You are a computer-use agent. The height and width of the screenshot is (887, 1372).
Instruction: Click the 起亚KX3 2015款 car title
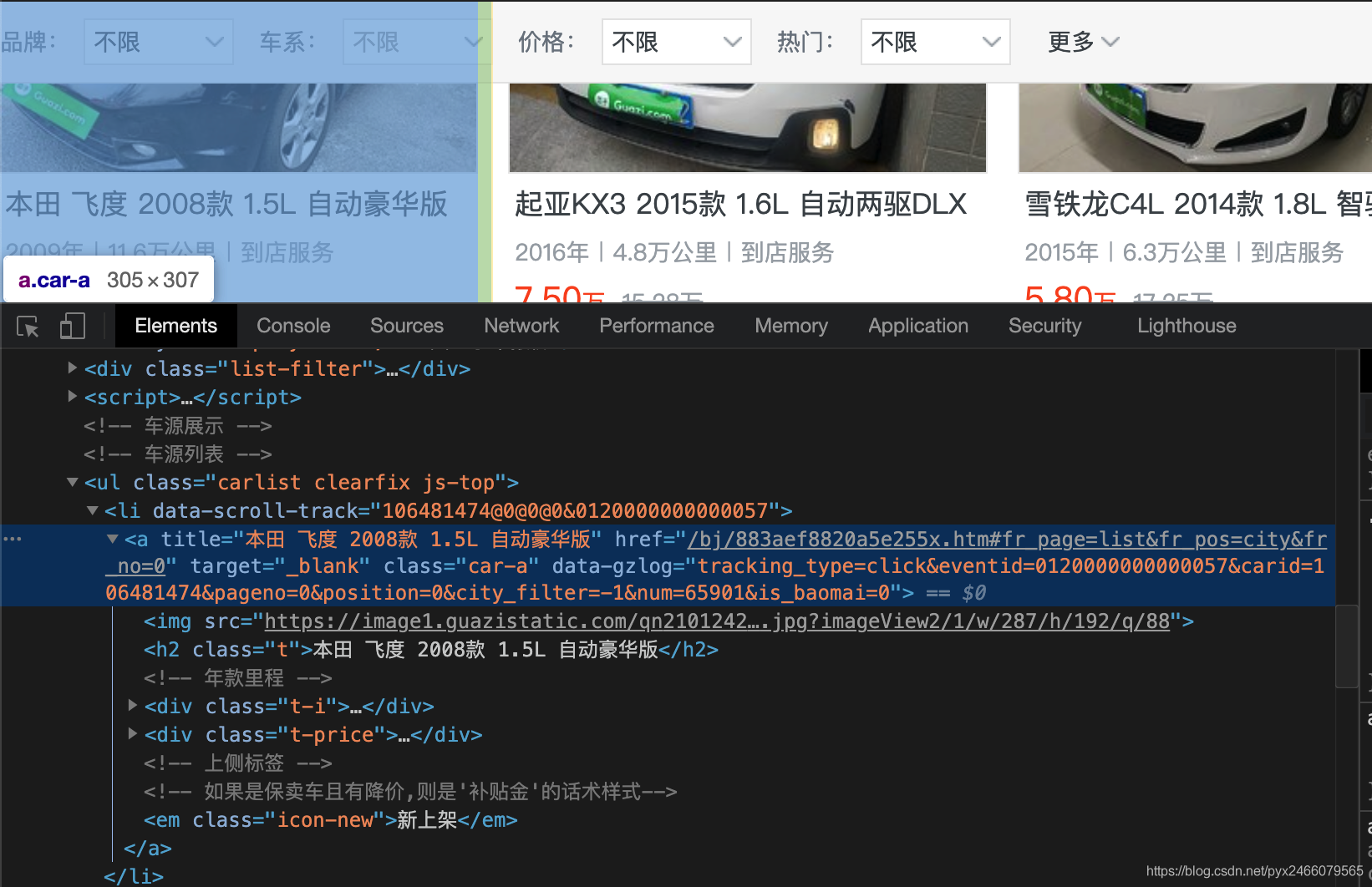(x=740, y=204)
